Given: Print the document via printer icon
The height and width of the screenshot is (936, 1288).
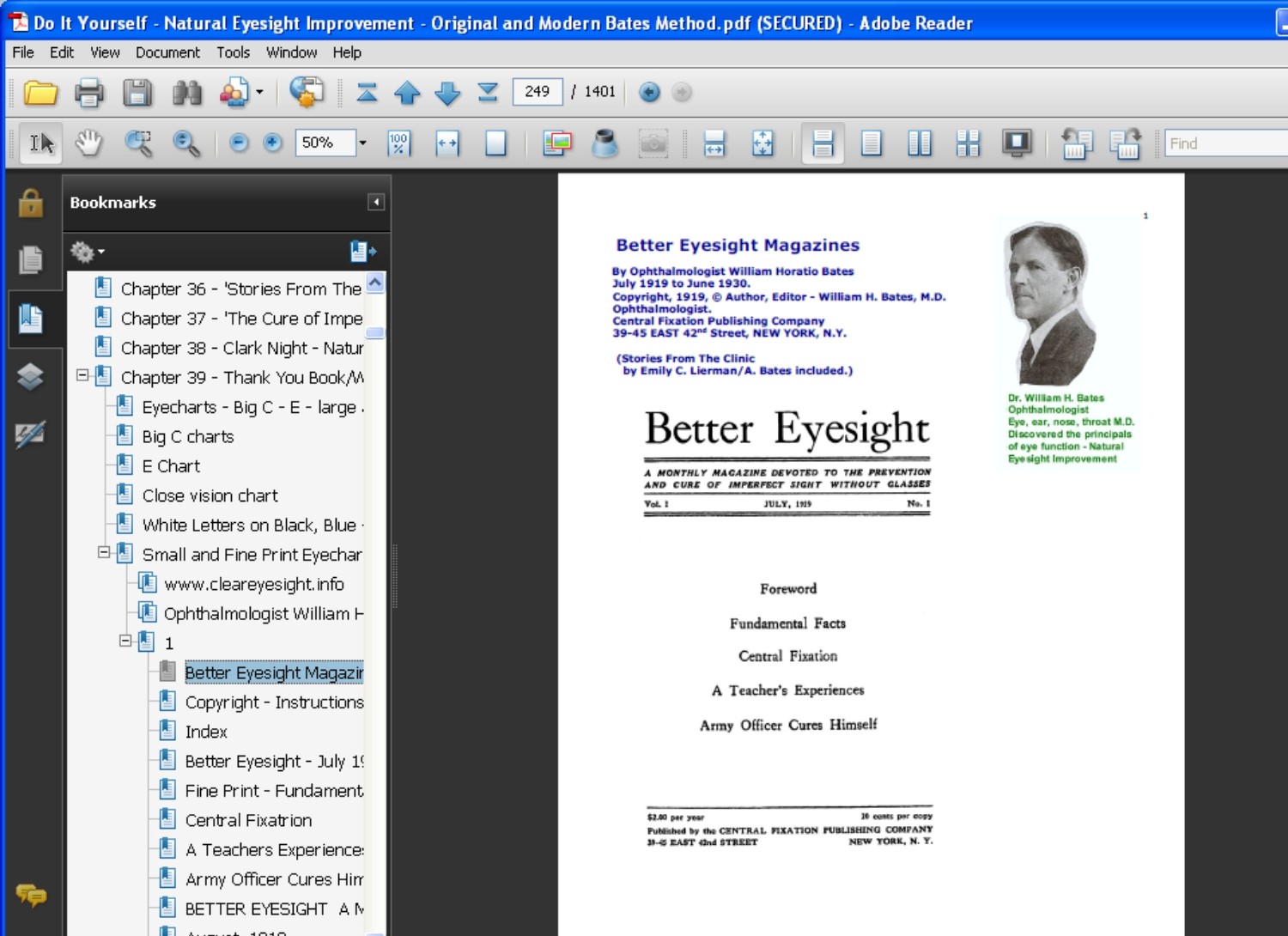Looking at the screenshot, I should tap(89, 92).
